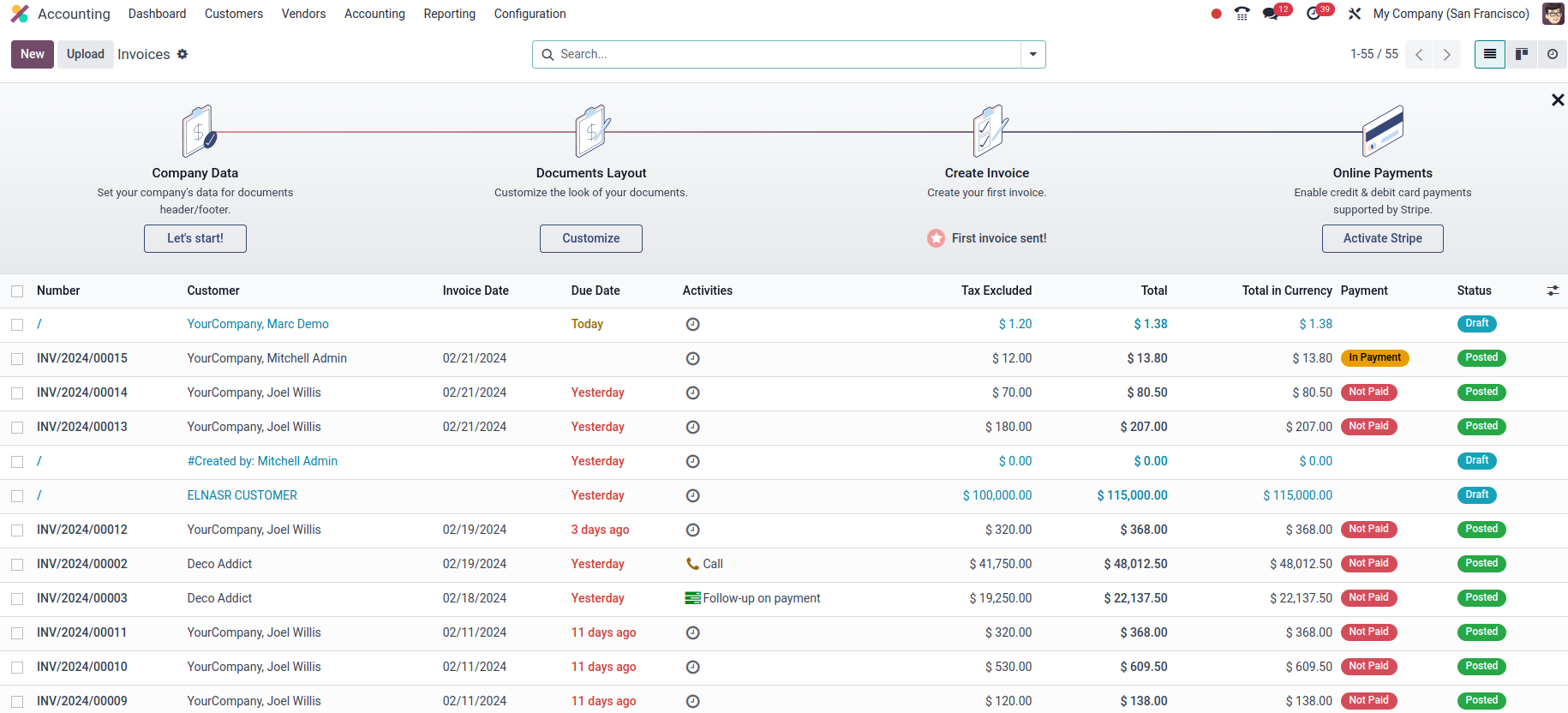Click the Customize button

click(x=591, y=238)
